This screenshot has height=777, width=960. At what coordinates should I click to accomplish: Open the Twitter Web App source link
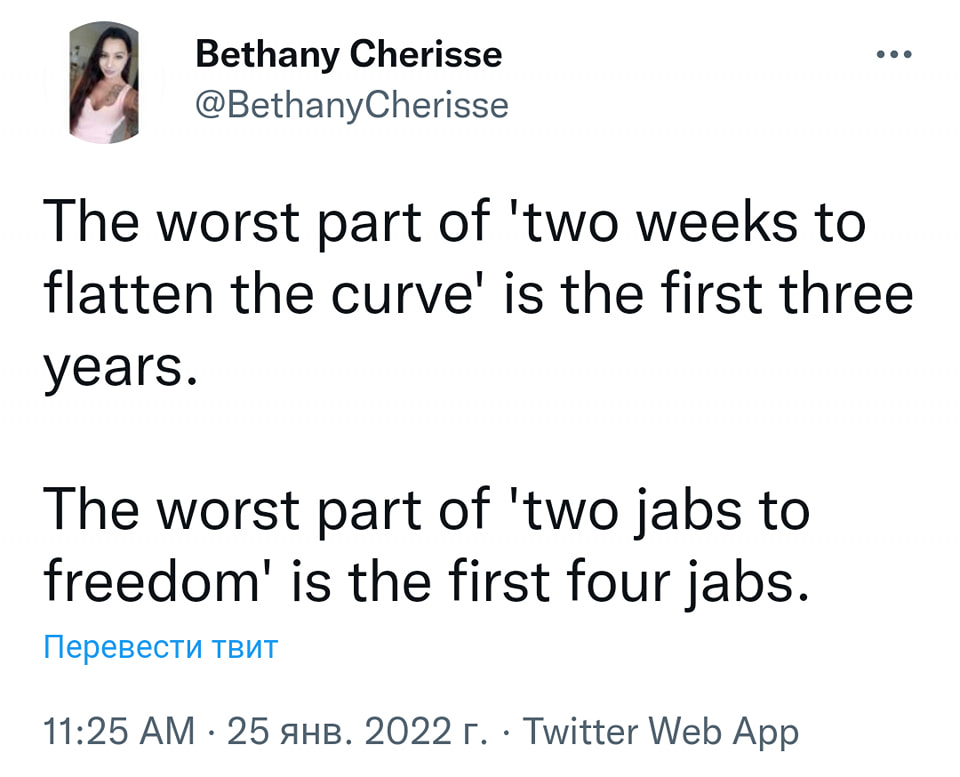661,732
